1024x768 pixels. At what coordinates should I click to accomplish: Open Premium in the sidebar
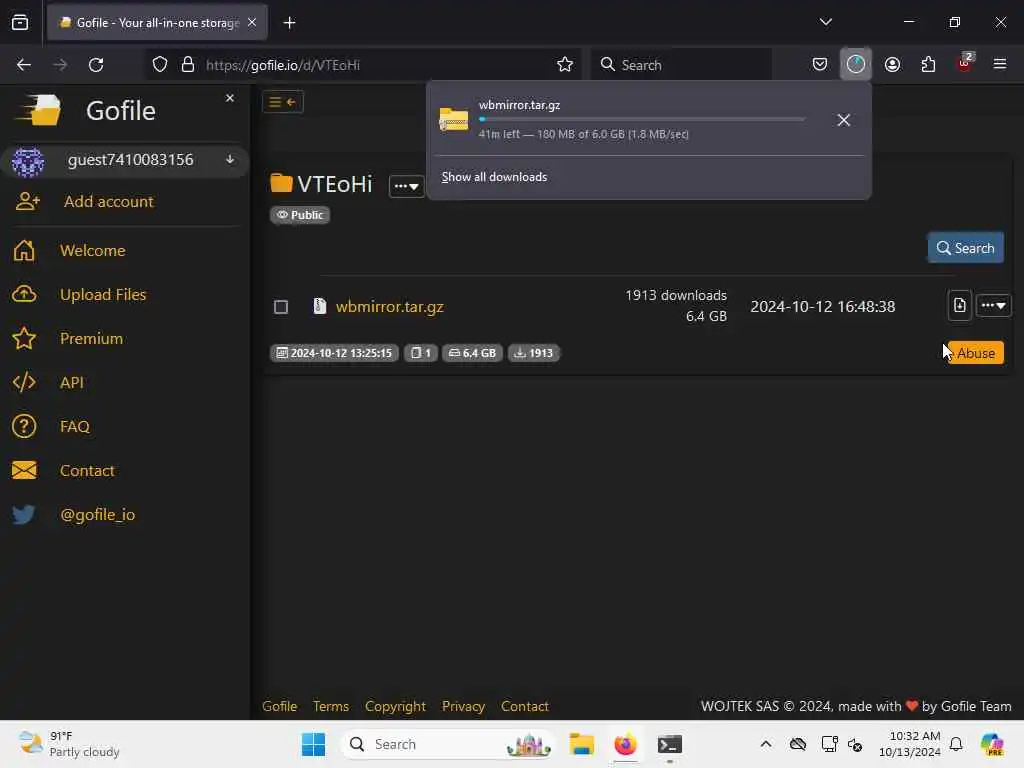[91, 338]
